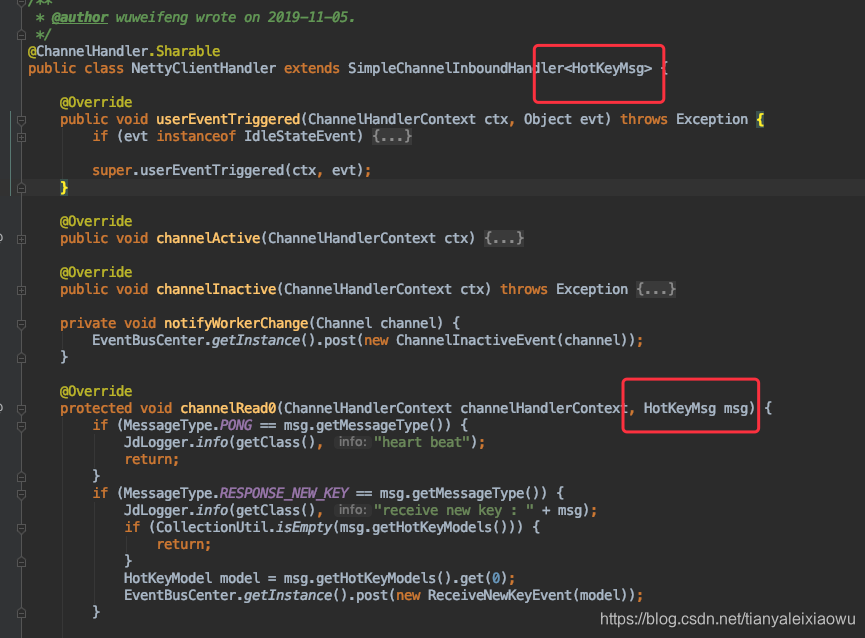Click the 'return;' statement after "heart beat" log
The height and width of the screenshot is (638, 865).
pyautogui.click(x=152, y=459)
